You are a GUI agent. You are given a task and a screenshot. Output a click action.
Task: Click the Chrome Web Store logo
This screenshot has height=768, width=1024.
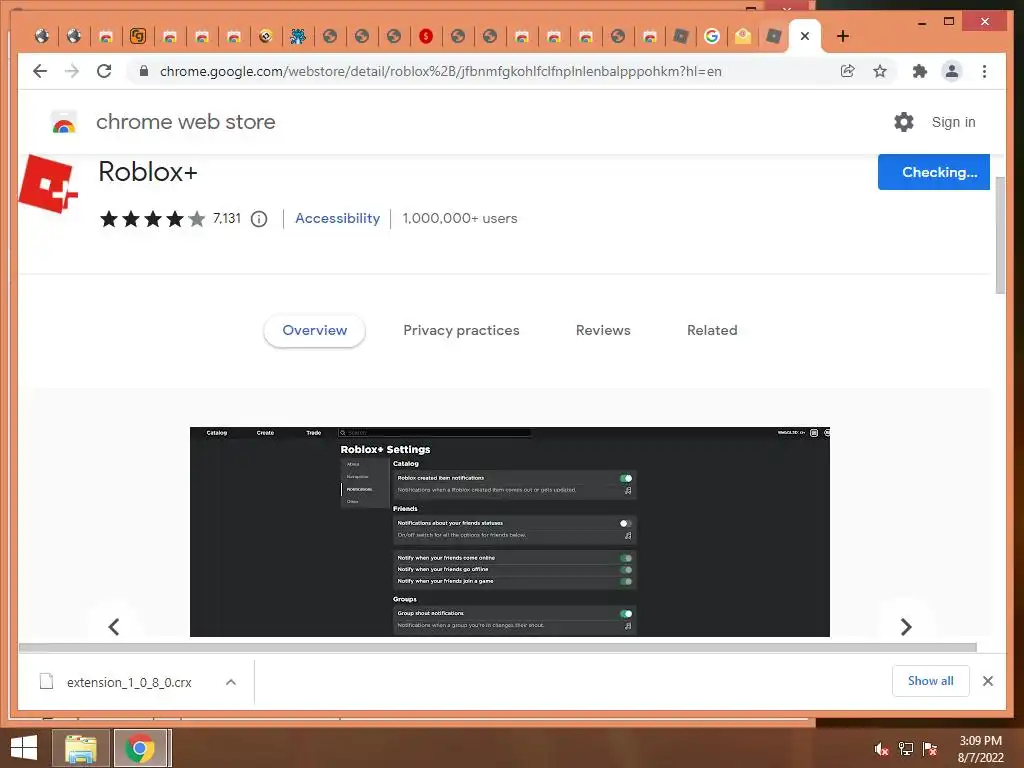tap(64, 122)
